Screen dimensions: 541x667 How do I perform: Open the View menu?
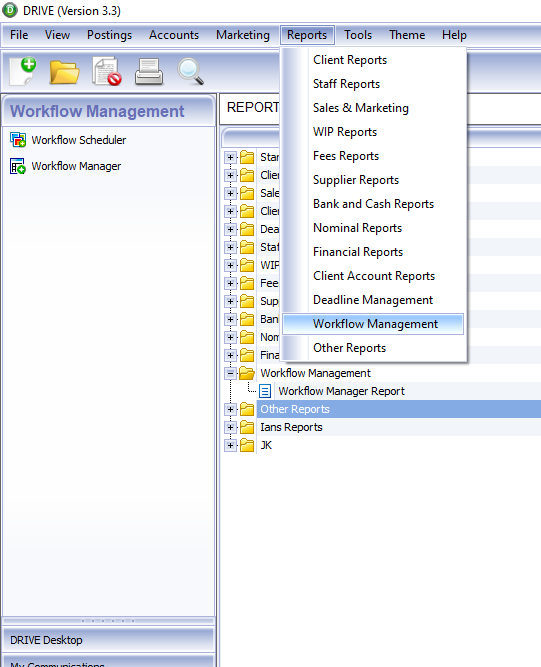(57, 35)
